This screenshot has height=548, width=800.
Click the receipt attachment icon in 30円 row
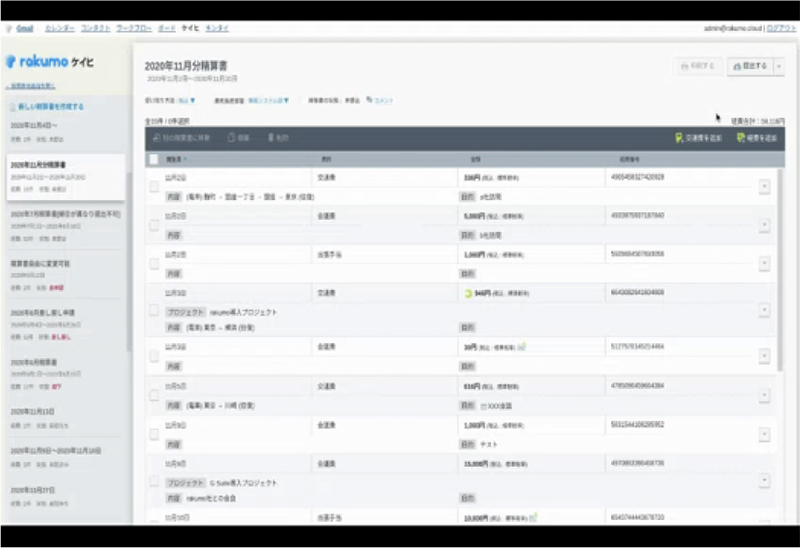[521, 347]
